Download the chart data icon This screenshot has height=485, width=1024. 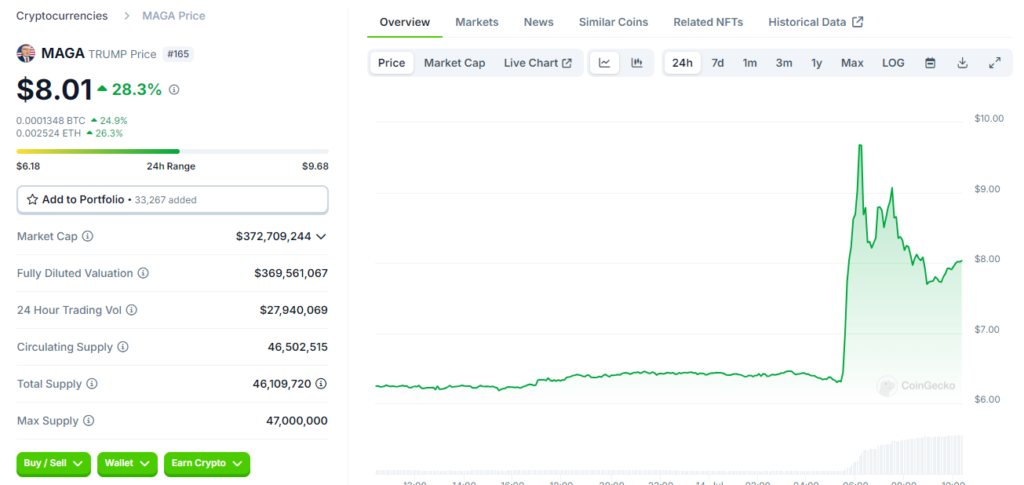[962, 63]
